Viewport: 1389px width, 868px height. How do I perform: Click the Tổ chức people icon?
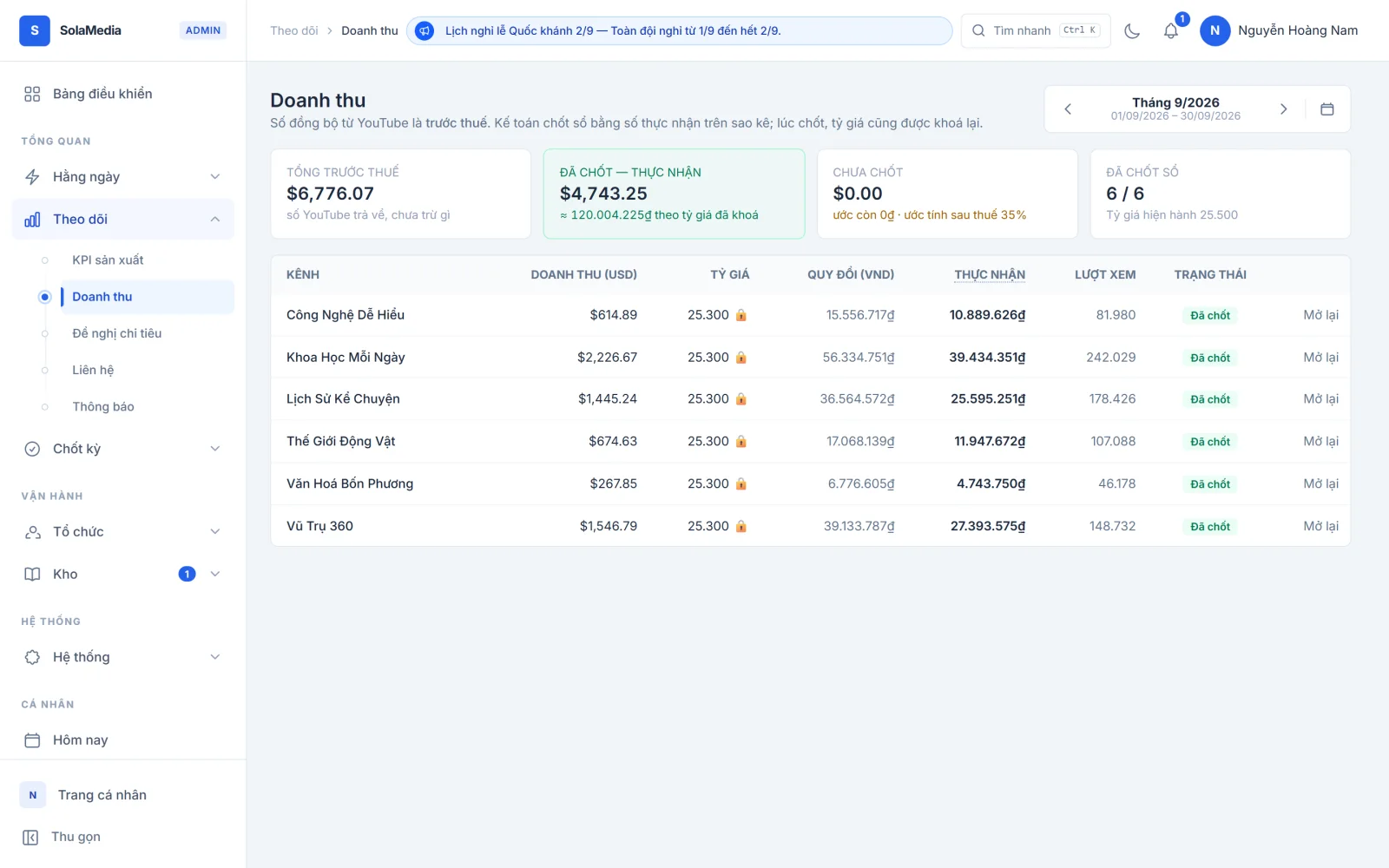(32, 532)
